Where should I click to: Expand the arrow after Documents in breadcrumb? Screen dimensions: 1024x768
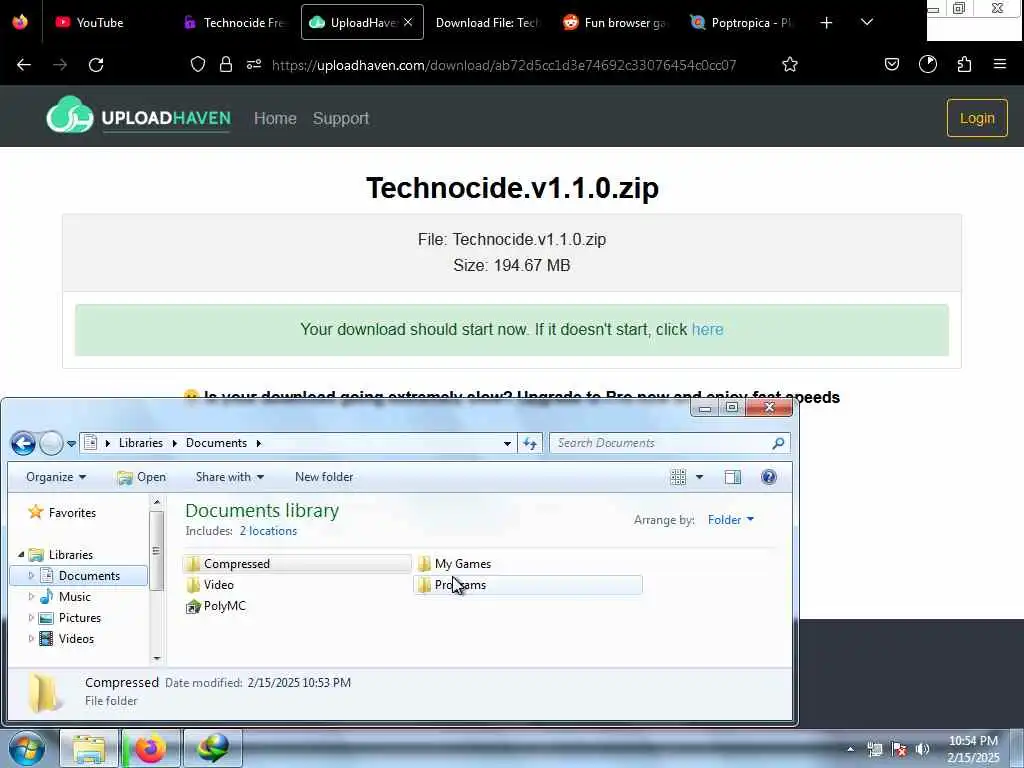coord(259,443)
